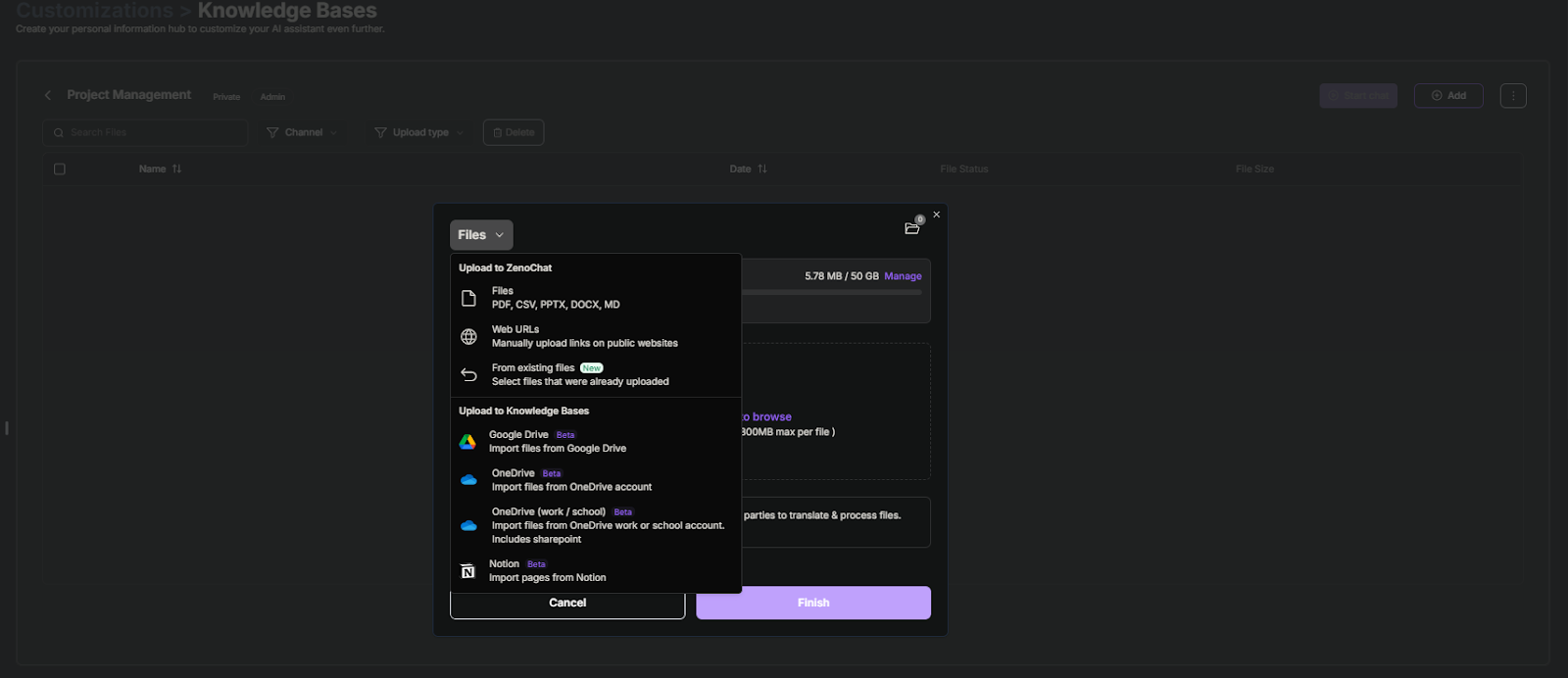1568x678 pixels.
Task: Click the 'File Status' column header
Action: pyautogui.click(x=964, y=169)
